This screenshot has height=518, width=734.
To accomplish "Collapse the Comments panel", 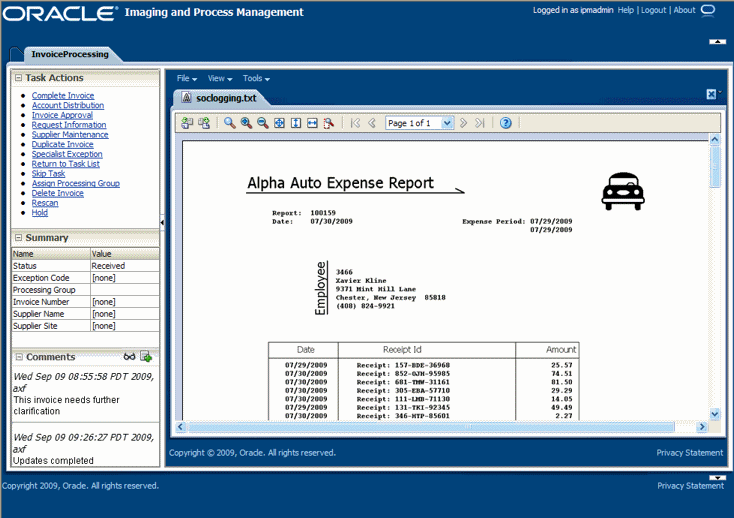I will point(18,357).
